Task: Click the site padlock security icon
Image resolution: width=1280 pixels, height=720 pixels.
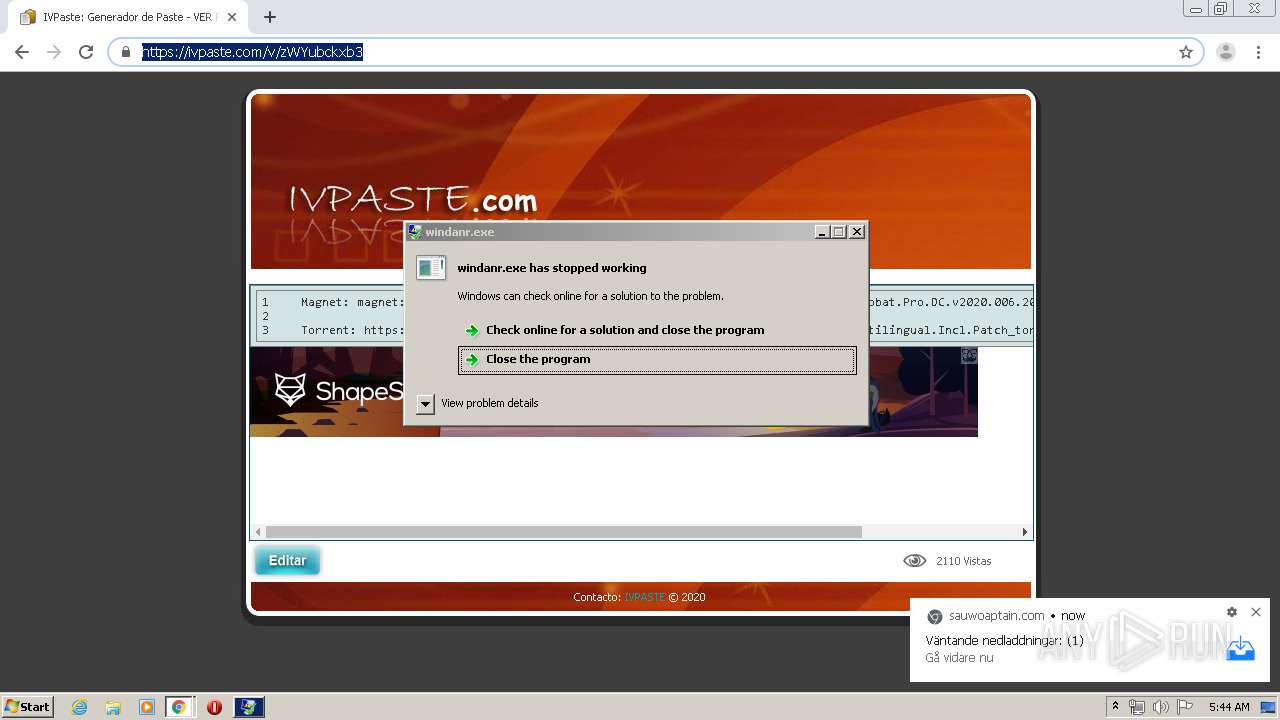Action: pos(126,52)
